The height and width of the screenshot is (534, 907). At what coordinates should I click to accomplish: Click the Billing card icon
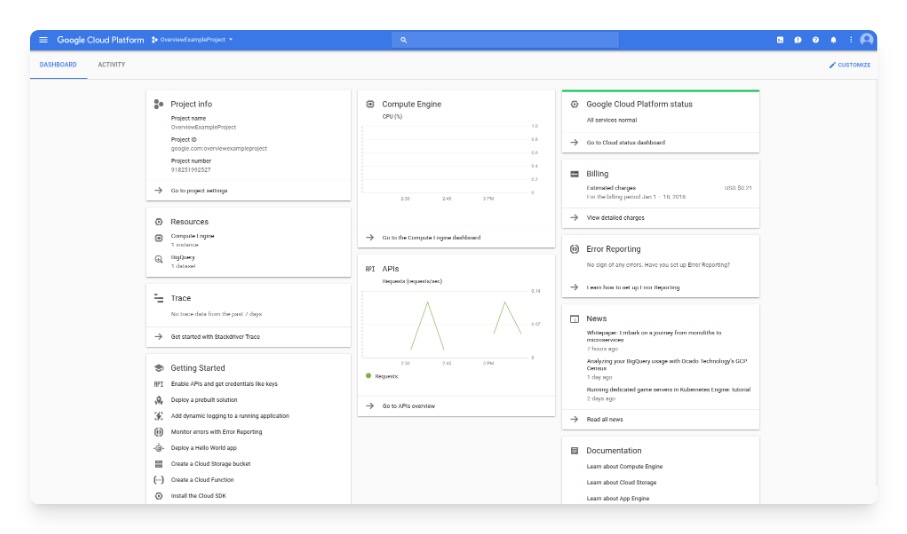pyautogui.click(x=574, y=174)
